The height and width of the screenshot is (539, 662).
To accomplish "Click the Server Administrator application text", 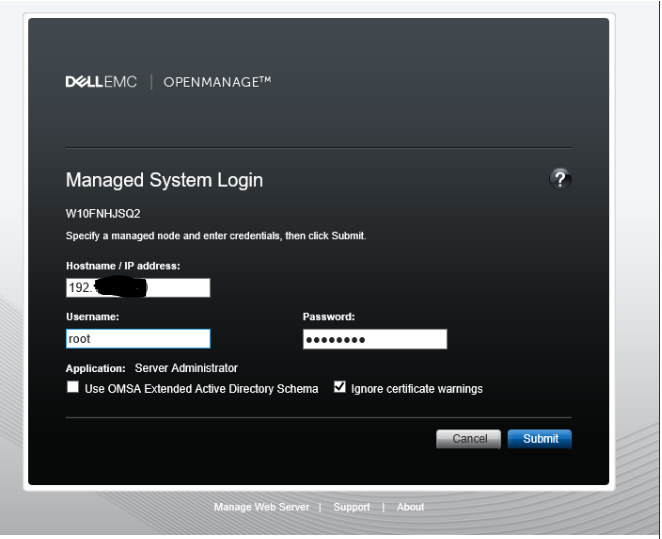I will tap(186, 368).
